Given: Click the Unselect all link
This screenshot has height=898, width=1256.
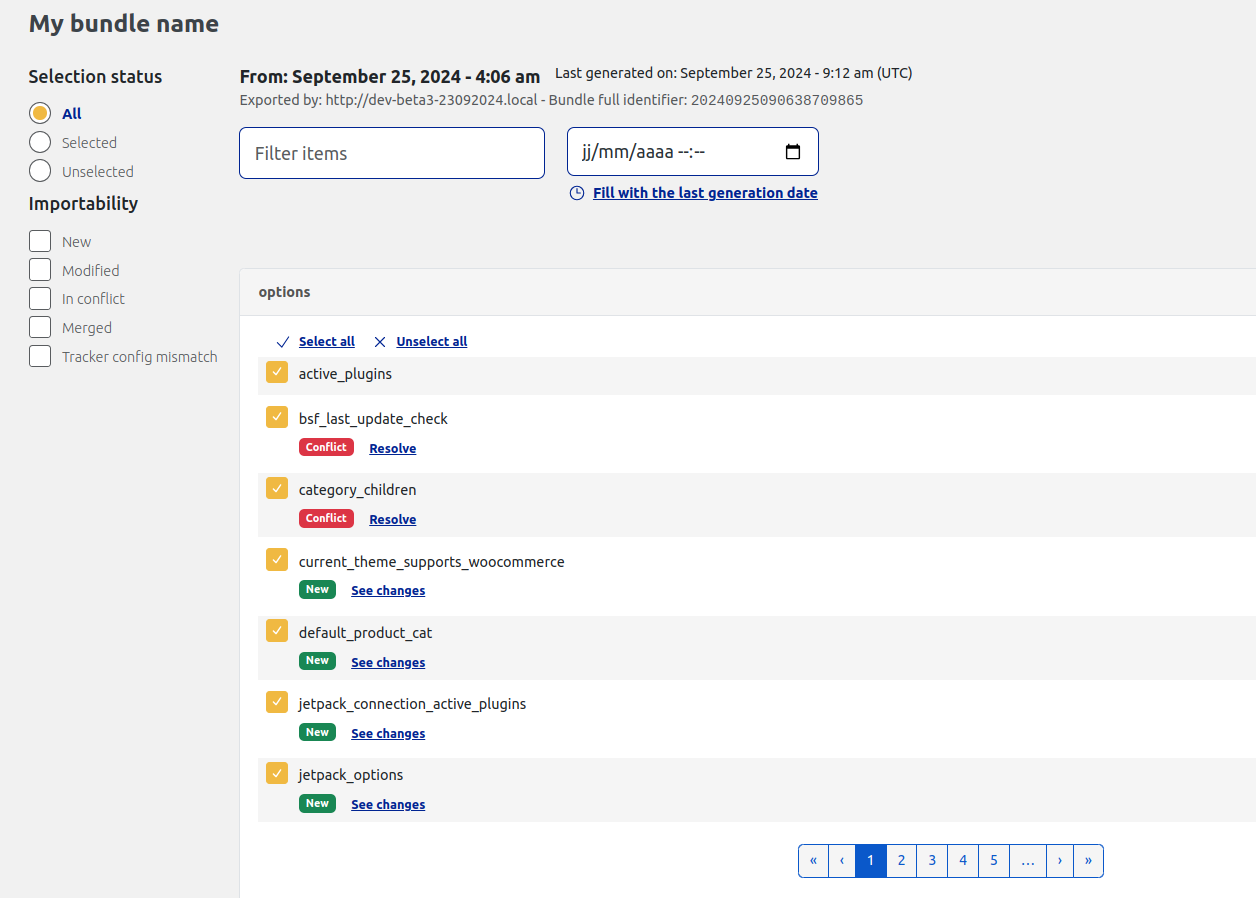Looking at the screenshot, I should coord(432,342).
